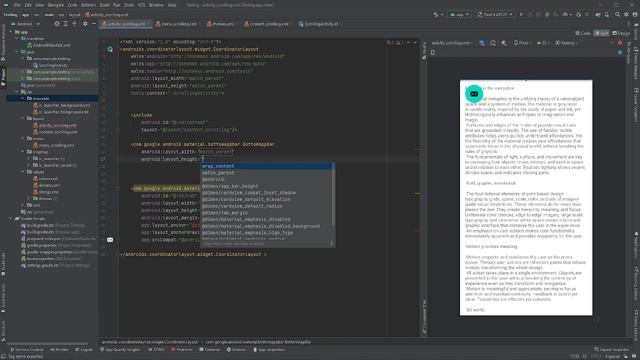This screenshot has width=640, height=360.
Task: Collapse the drawable folder in project tree
Action: point(23,98)
